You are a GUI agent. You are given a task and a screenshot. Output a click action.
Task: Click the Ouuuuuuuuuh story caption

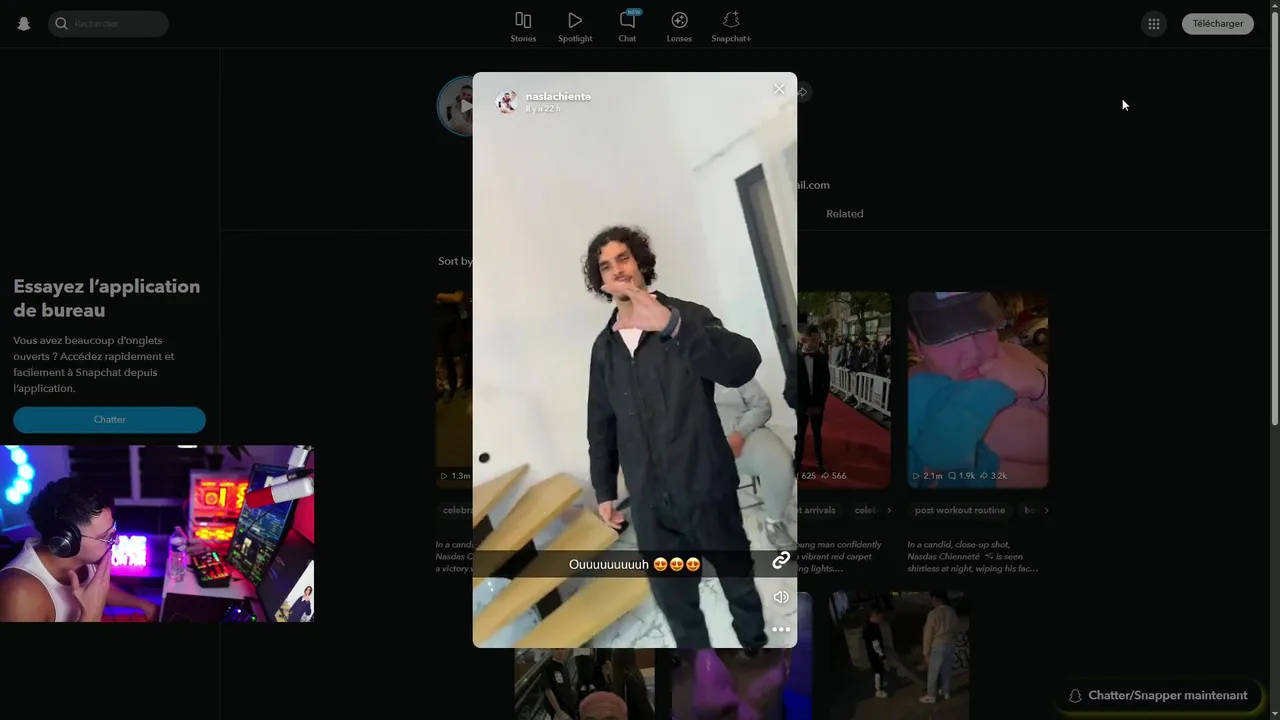(635, 564)
